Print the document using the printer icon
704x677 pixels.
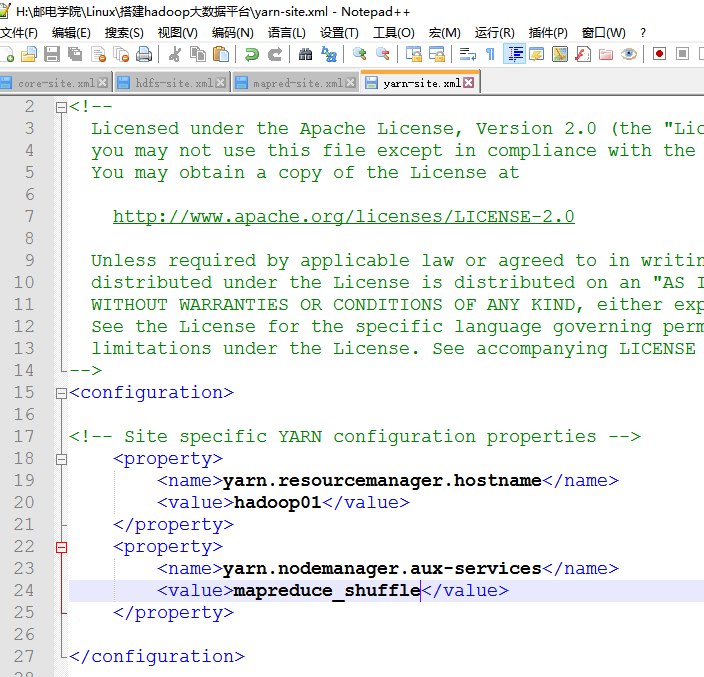tap(144, 54)
